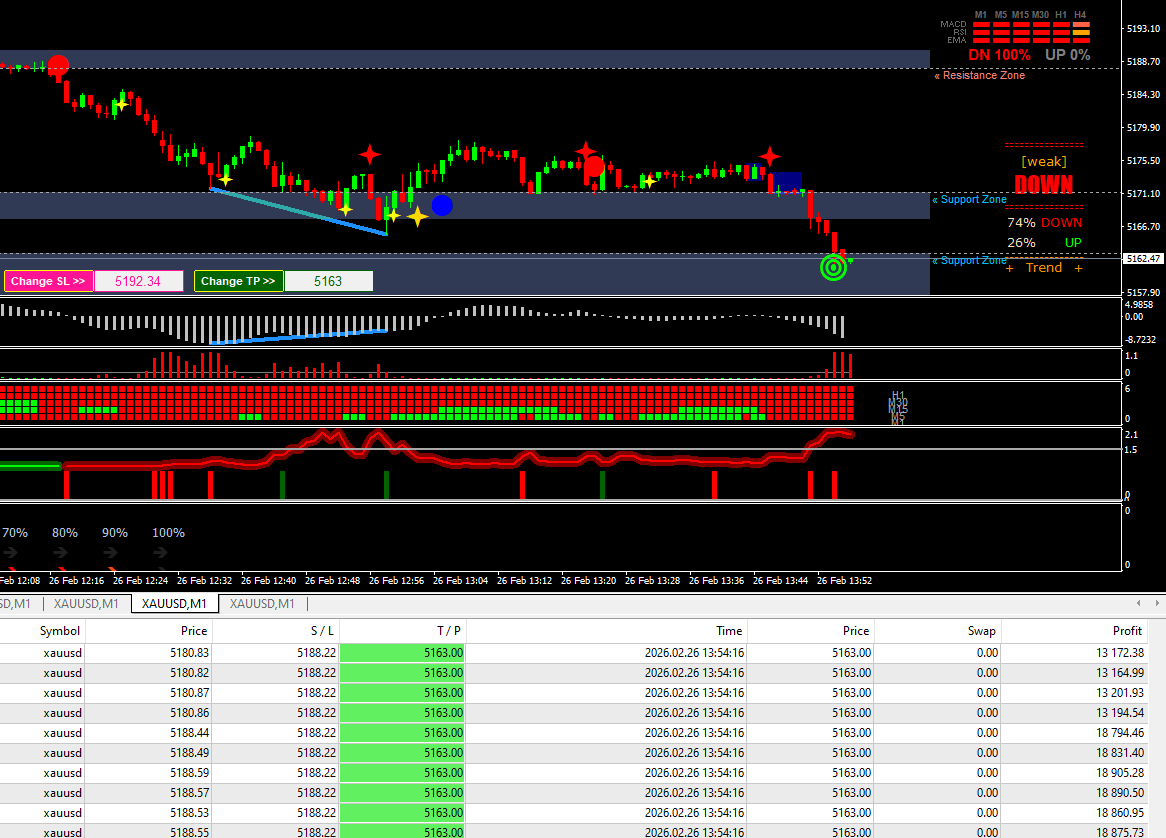1166x838 pixels.
Task: Click the stop loss field showing 5192.34
Action: coord(138,281)
